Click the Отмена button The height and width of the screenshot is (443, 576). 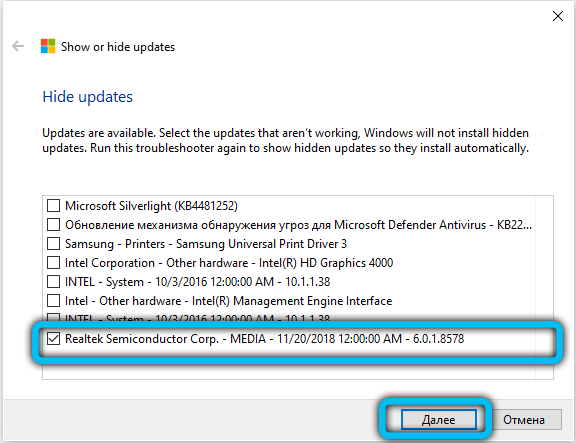coord(524,419)
